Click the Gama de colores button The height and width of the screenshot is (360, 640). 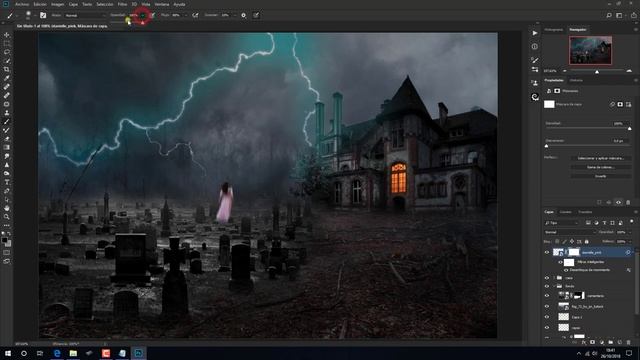(600, 167)
